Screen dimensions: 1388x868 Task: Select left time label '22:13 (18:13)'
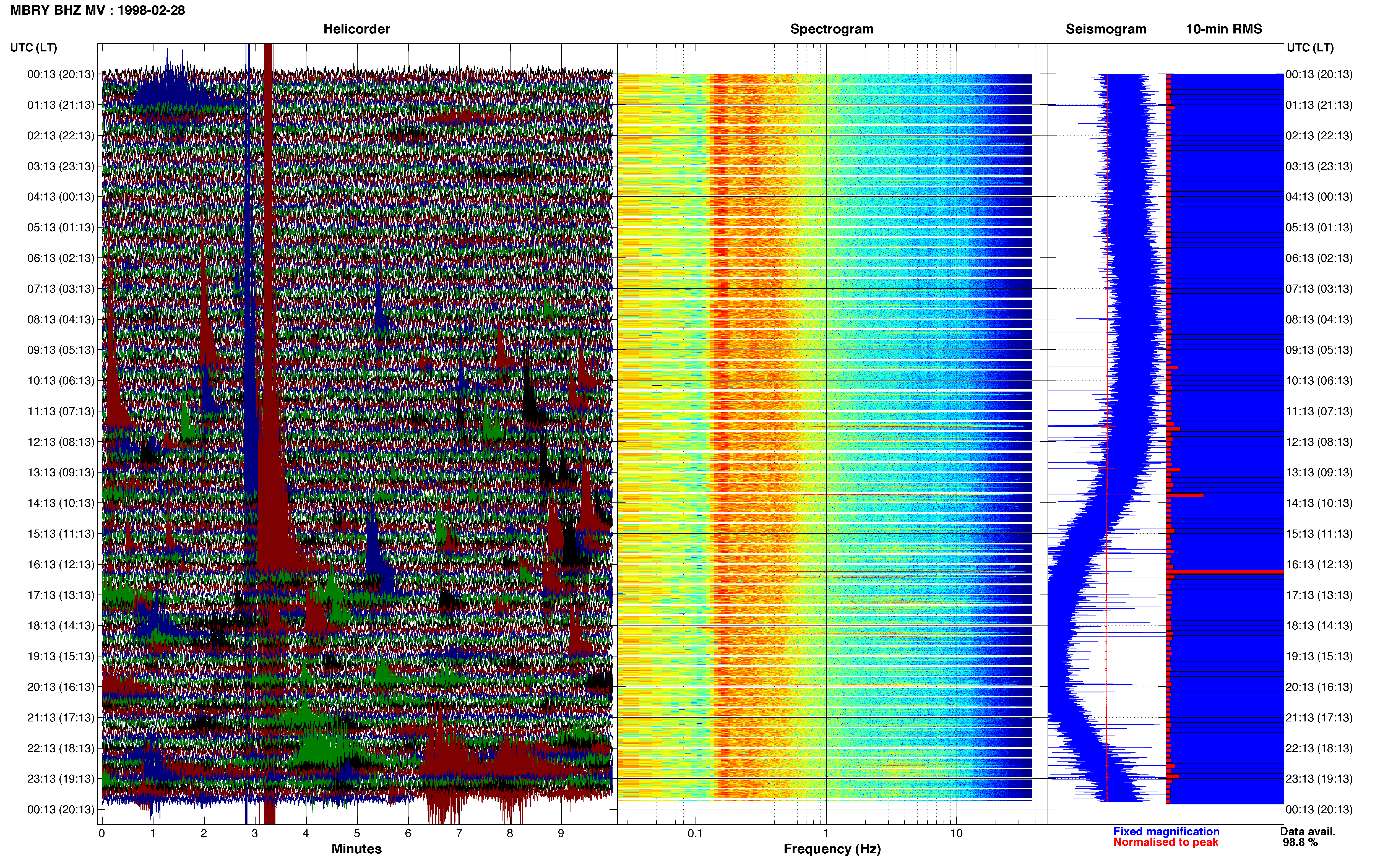point(61,748)
